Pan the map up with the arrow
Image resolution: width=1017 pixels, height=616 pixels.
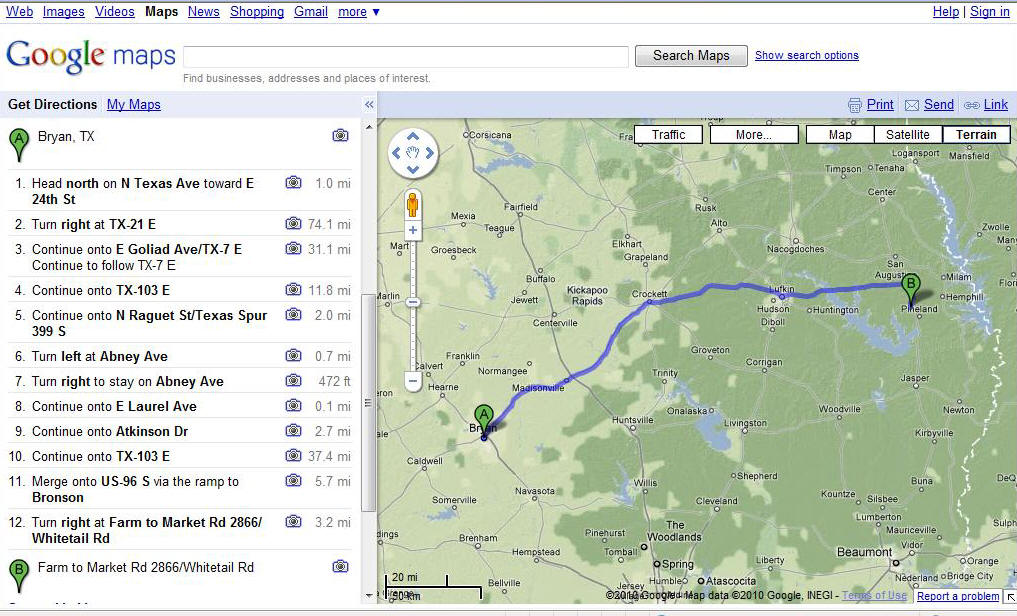point(413,137)
